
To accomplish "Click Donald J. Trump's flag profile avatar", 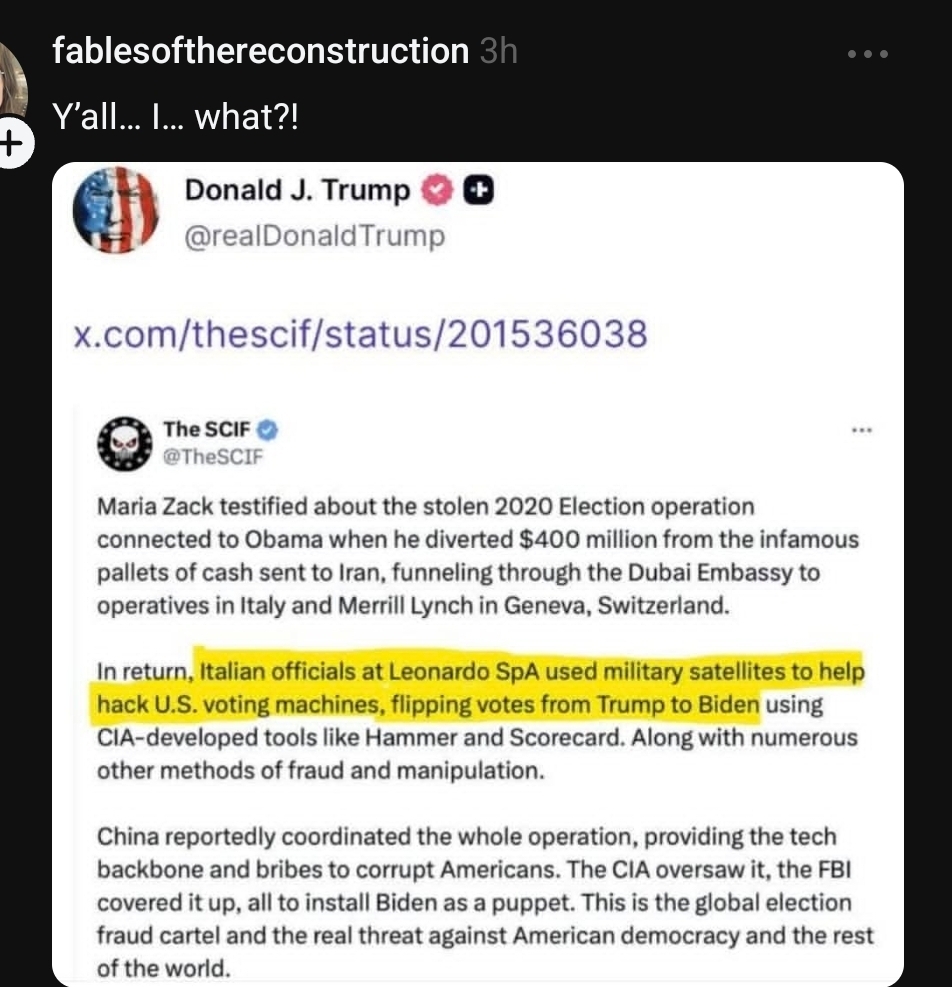I will click(118, 209).
